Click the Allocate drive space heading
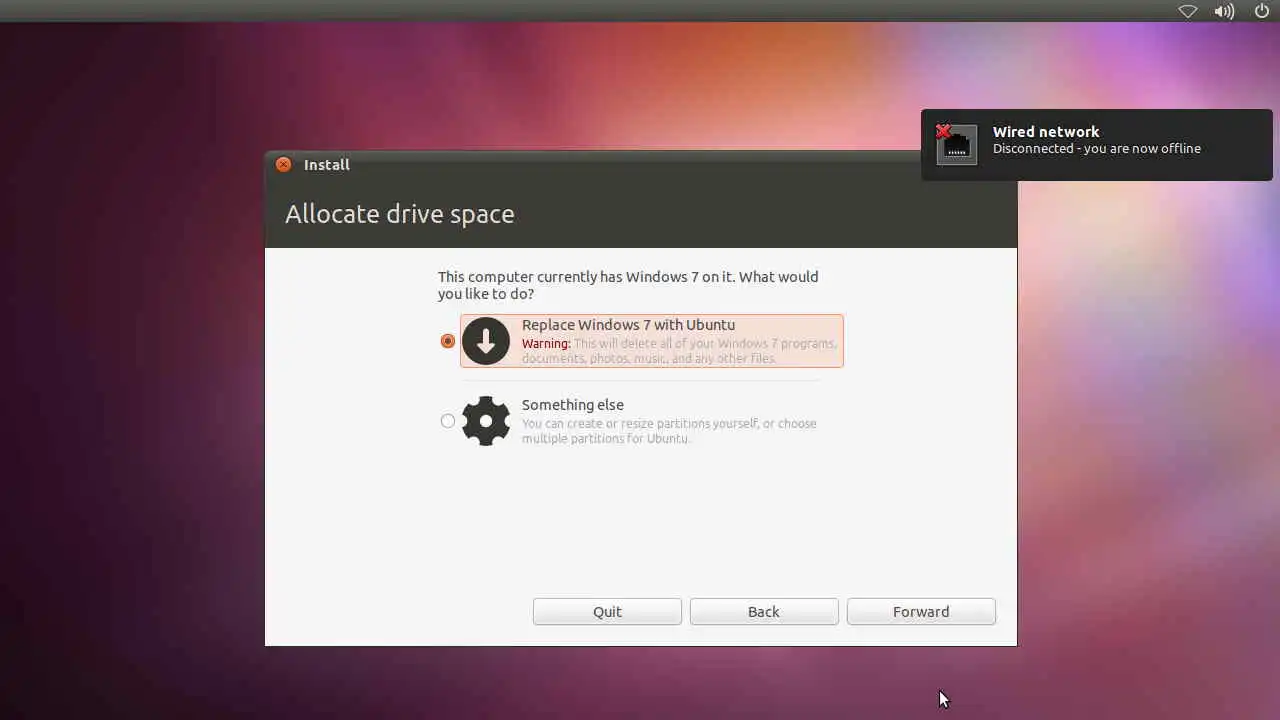1280x720 pixels. pyautogui.click(x=400, y=214)
